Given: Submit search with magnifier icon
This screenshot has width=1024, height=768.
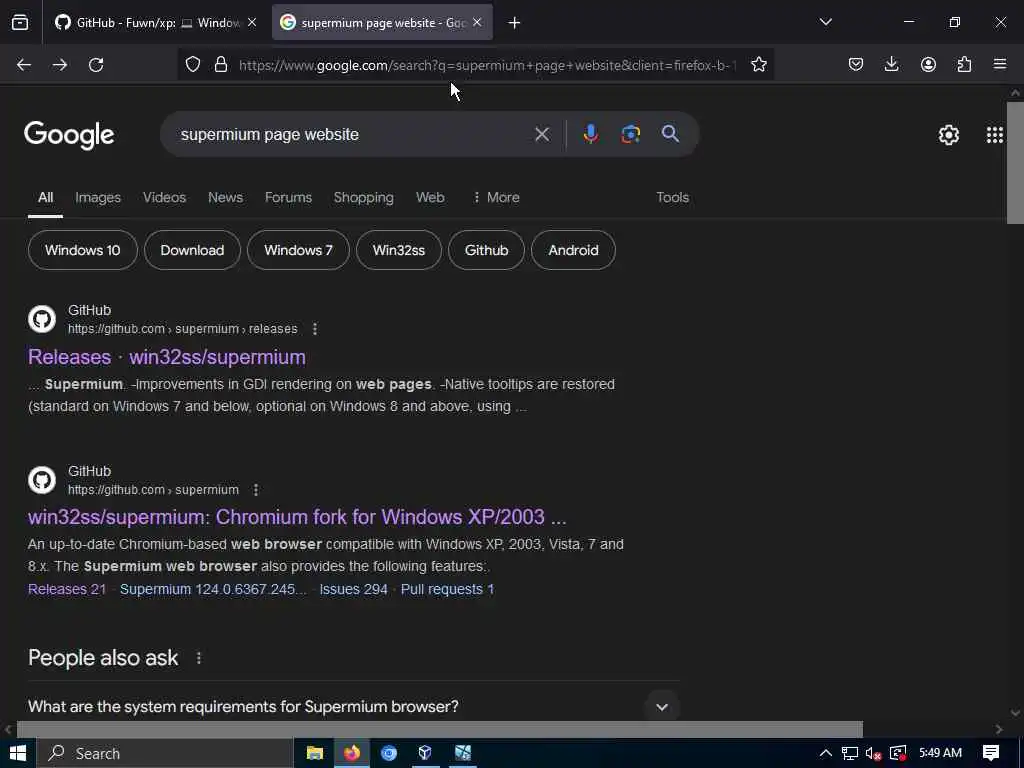Looking at the screenshot, I should tap(670, 135).
